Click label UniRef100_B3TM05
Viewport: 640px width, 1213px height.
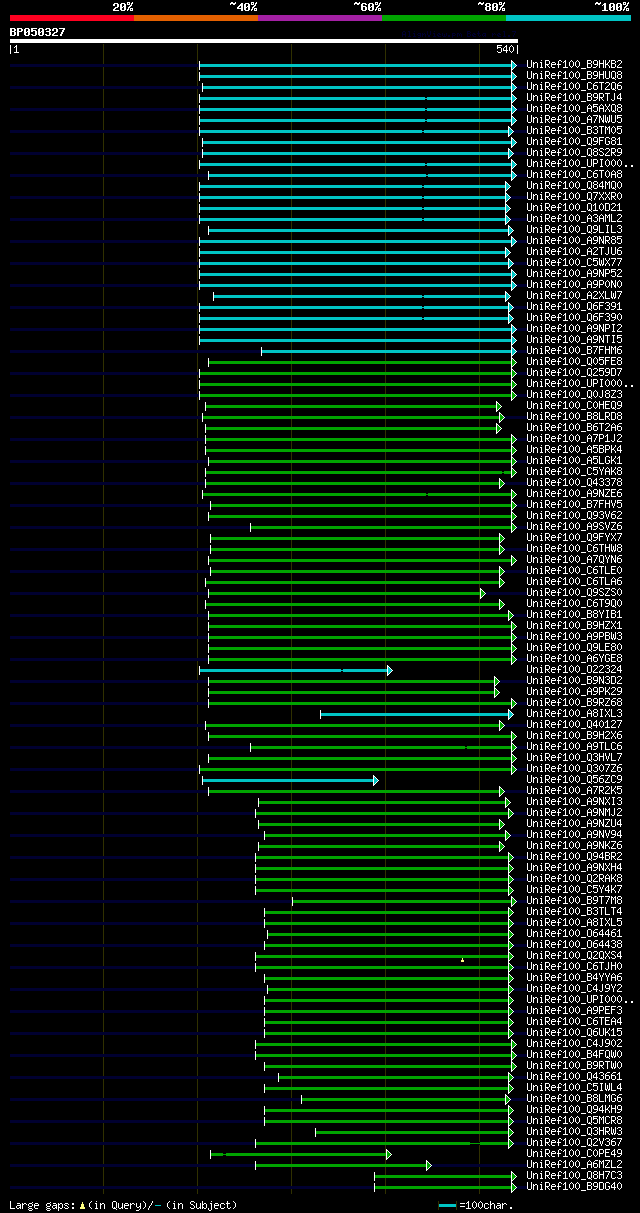(x=574, y=130)
